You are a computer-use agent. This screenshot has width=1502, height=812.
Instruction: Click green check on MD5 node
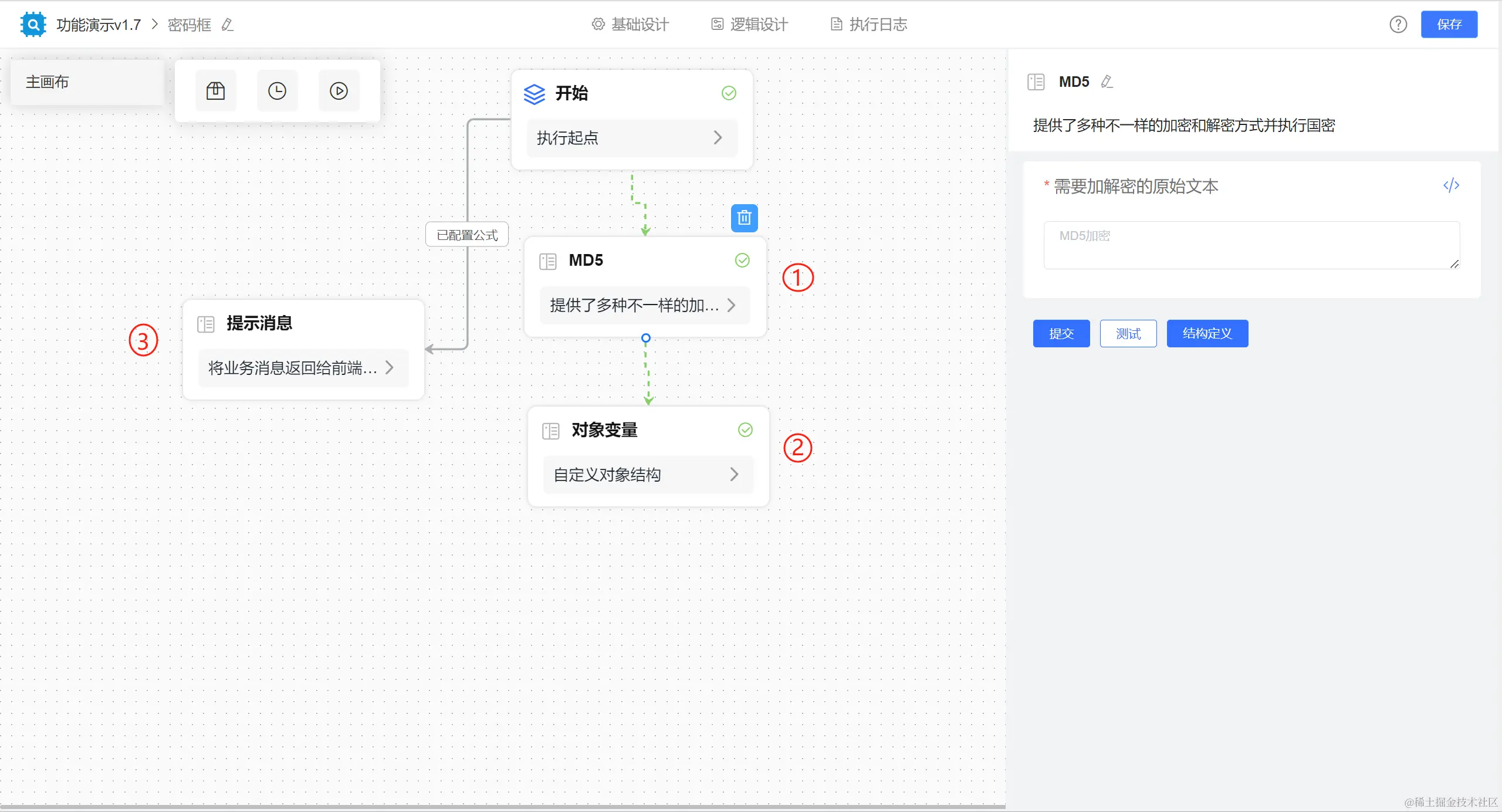click(742, 260)
